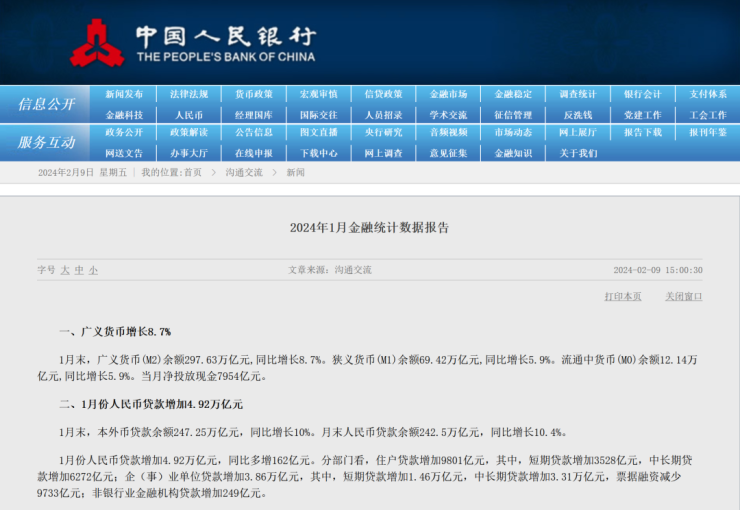Go to 下载中心 page

(x=319, y=153)
